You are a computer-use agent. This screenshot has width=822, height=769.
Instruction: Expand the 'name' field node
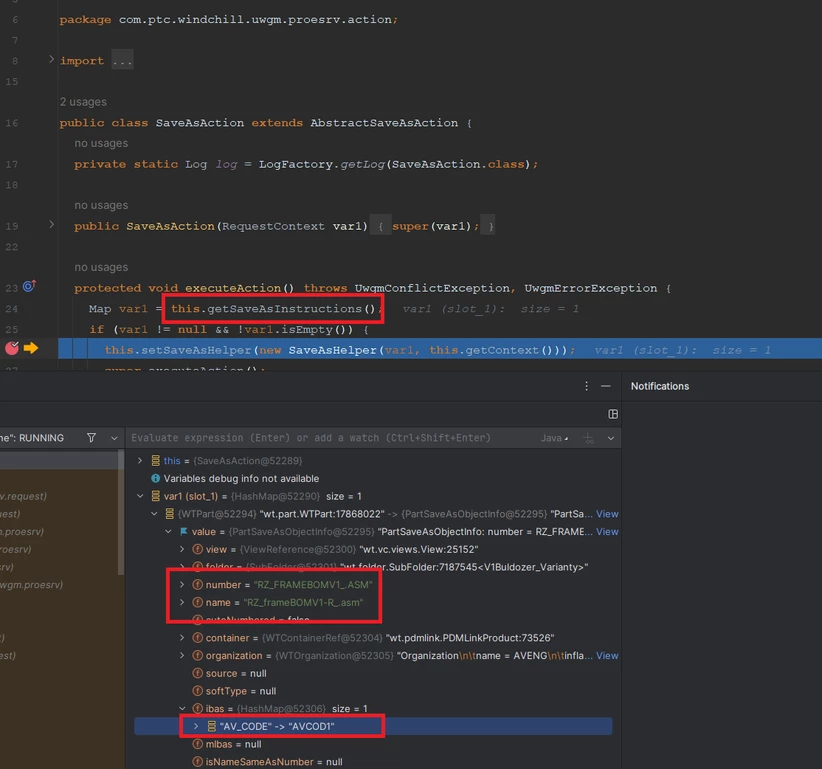tap(182, 602)
